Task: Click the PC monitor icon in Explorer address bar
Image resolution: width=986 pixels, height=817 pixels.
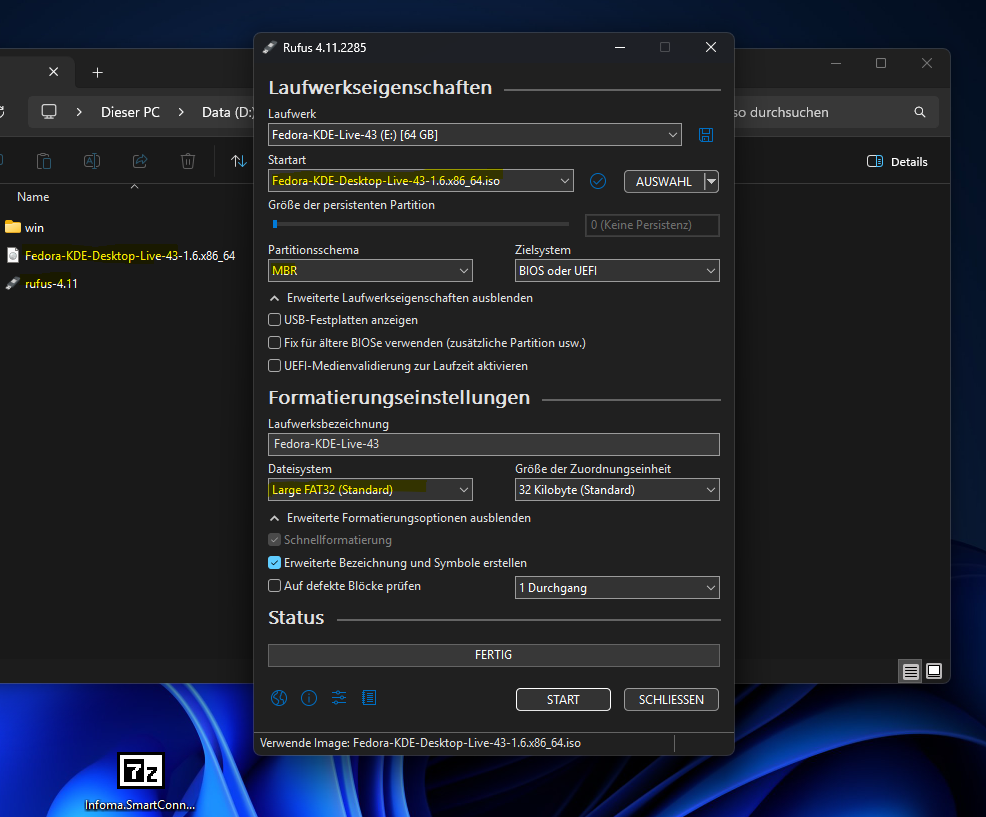Action: (x=49, y=112)
